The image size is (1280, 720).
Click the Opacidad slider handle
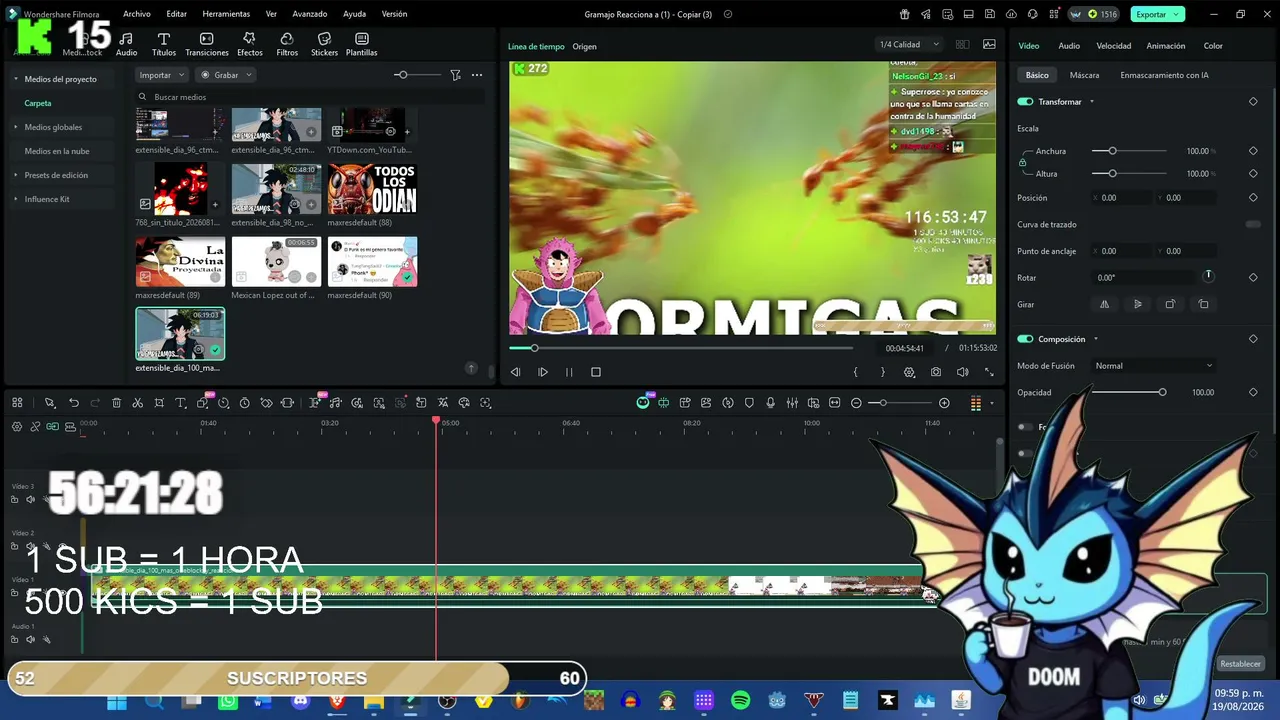point(1162,392)
